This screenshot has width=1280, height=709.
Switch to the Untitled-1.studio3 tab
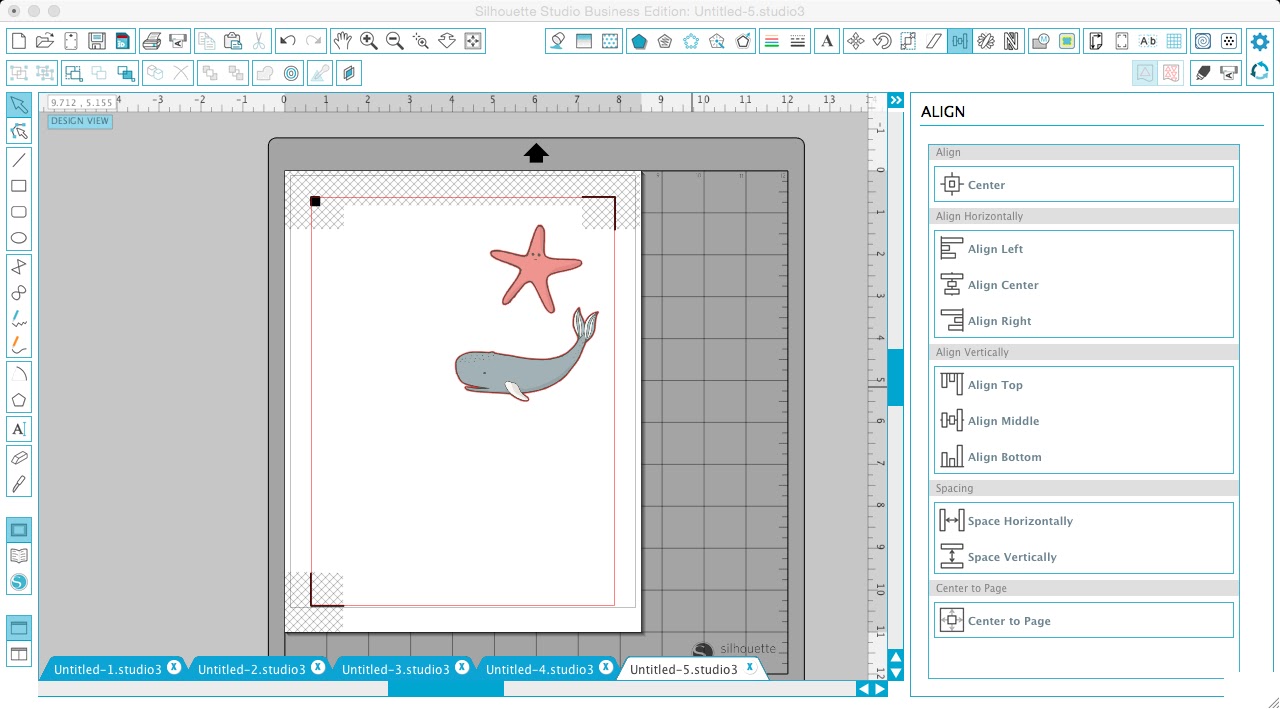(x=110, y=668)
